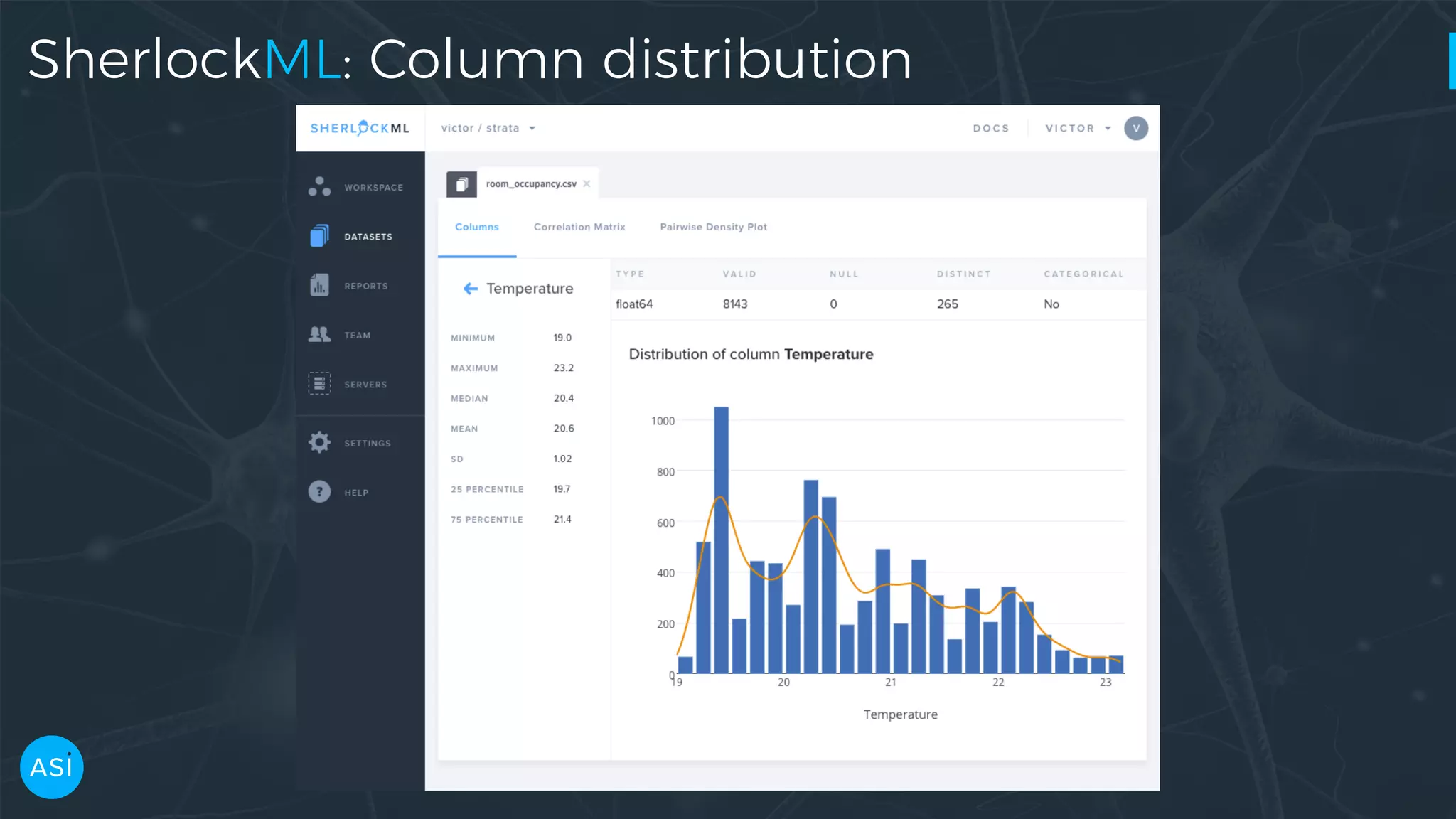Click the user avatar V circle
Image resolution: width=1456 pixels, height=819 pixels.
1136,128
